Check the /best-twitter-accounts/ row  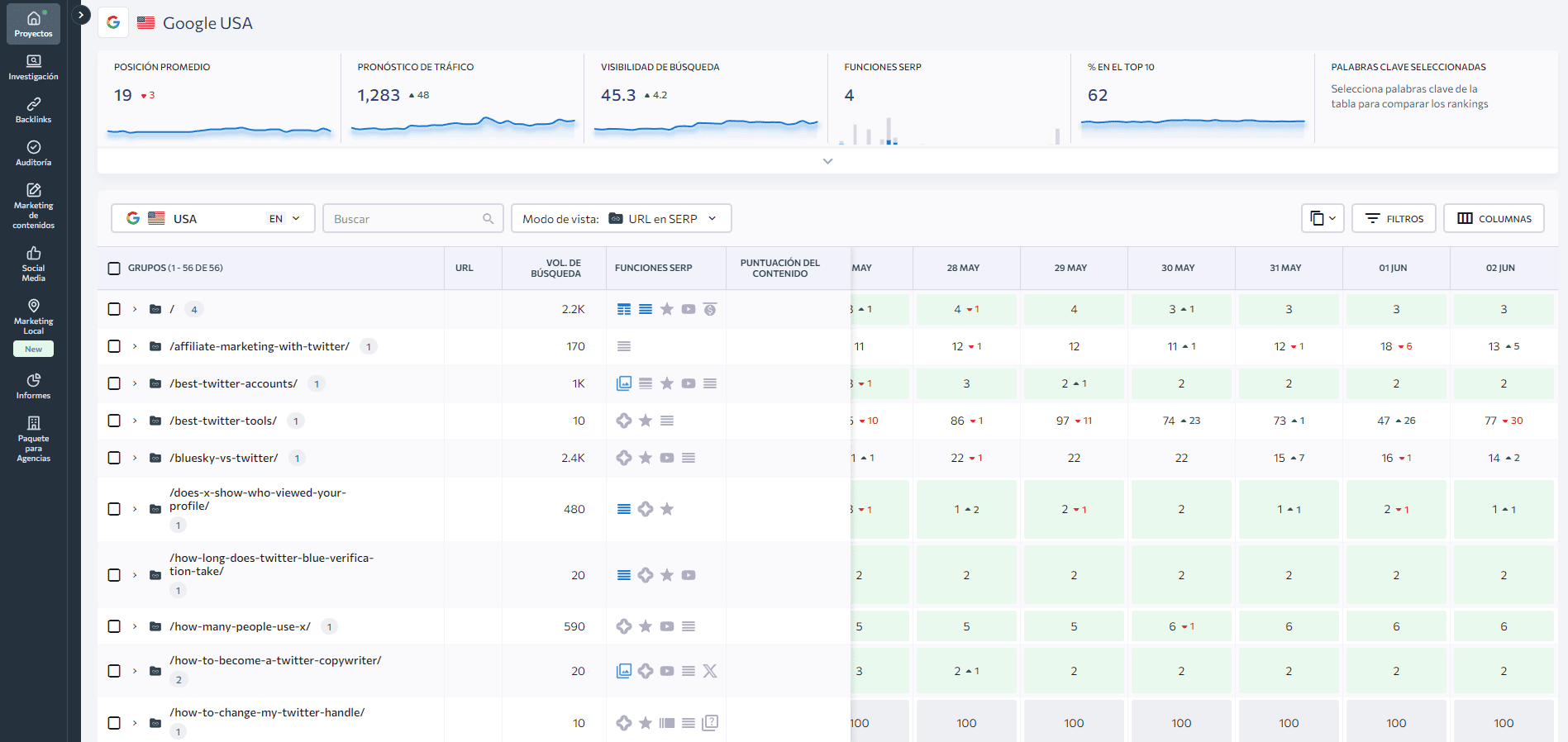pyautogui.click(x=114, y=383)
